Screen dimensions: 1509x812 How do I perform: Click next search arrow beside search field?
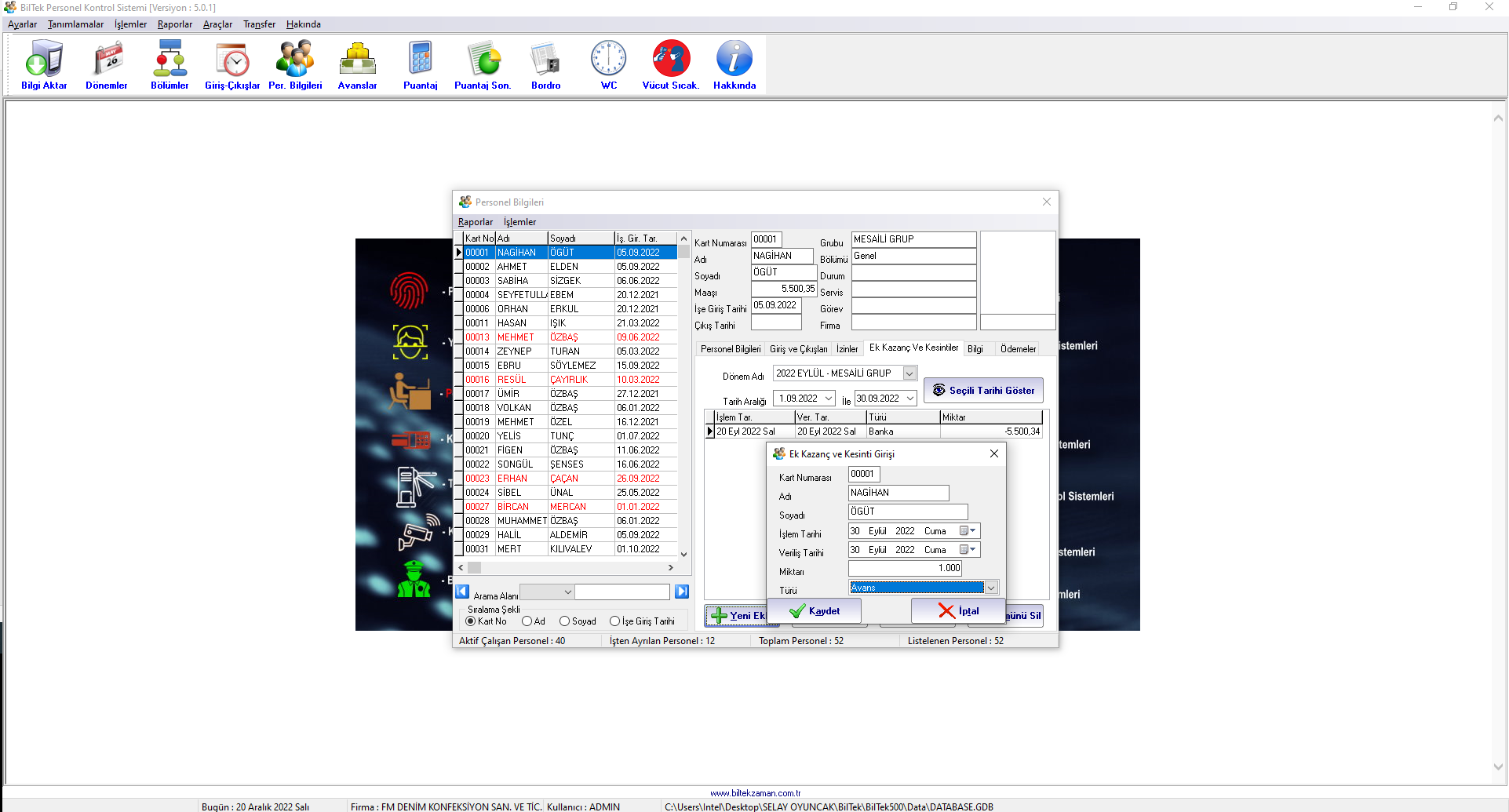click(682, 592)
